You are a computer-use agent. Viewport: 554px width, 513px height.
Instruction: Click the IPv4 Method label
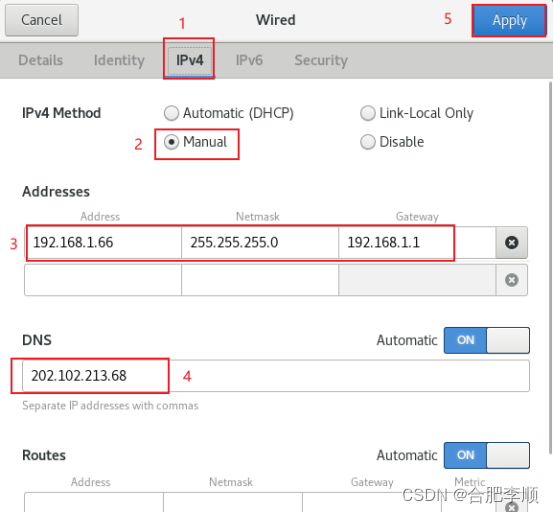(61, 113)
